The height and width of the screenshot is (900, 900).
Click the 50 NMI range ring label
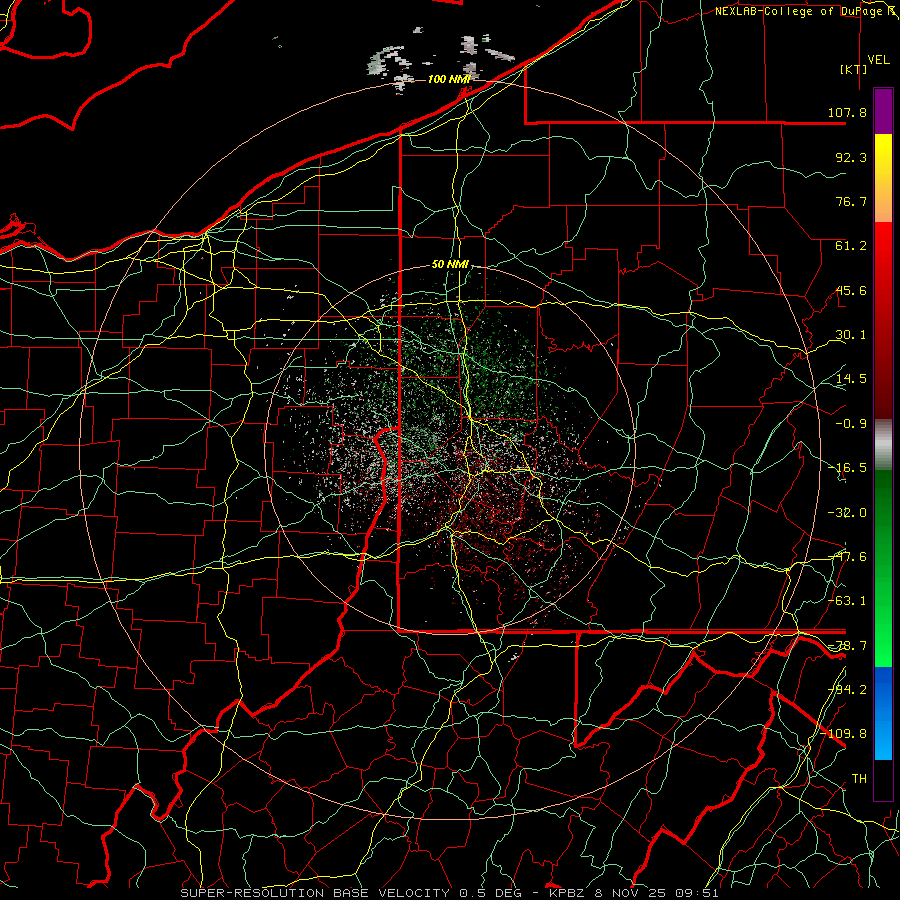click(450, 265)
